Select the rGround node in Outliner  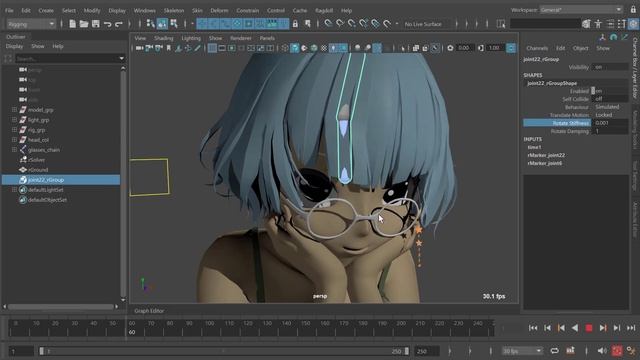point(38,170)
